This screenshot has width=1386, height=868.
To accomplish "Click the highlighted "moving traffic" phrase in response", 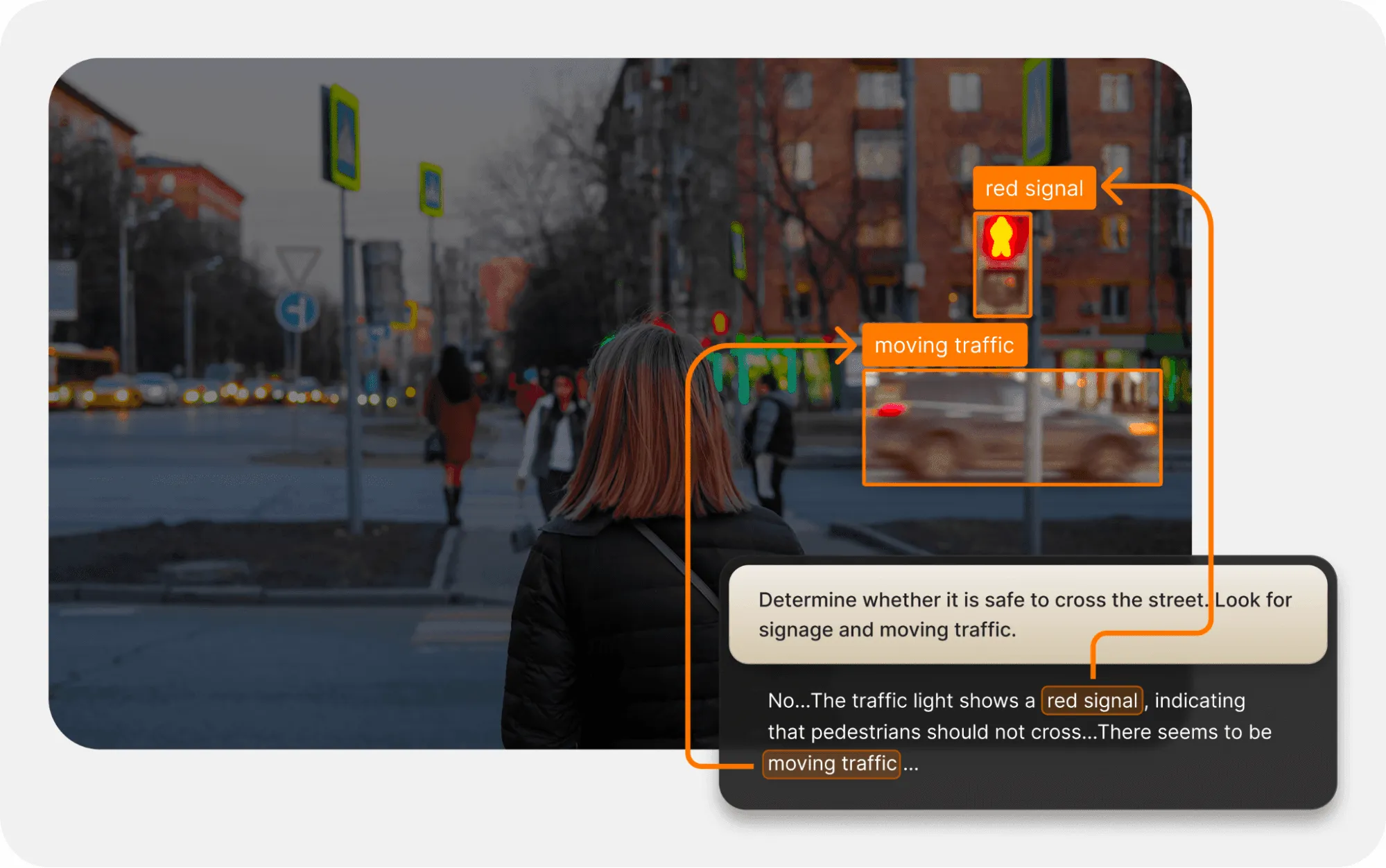I will pyautogui.click(x=831, y=763).
